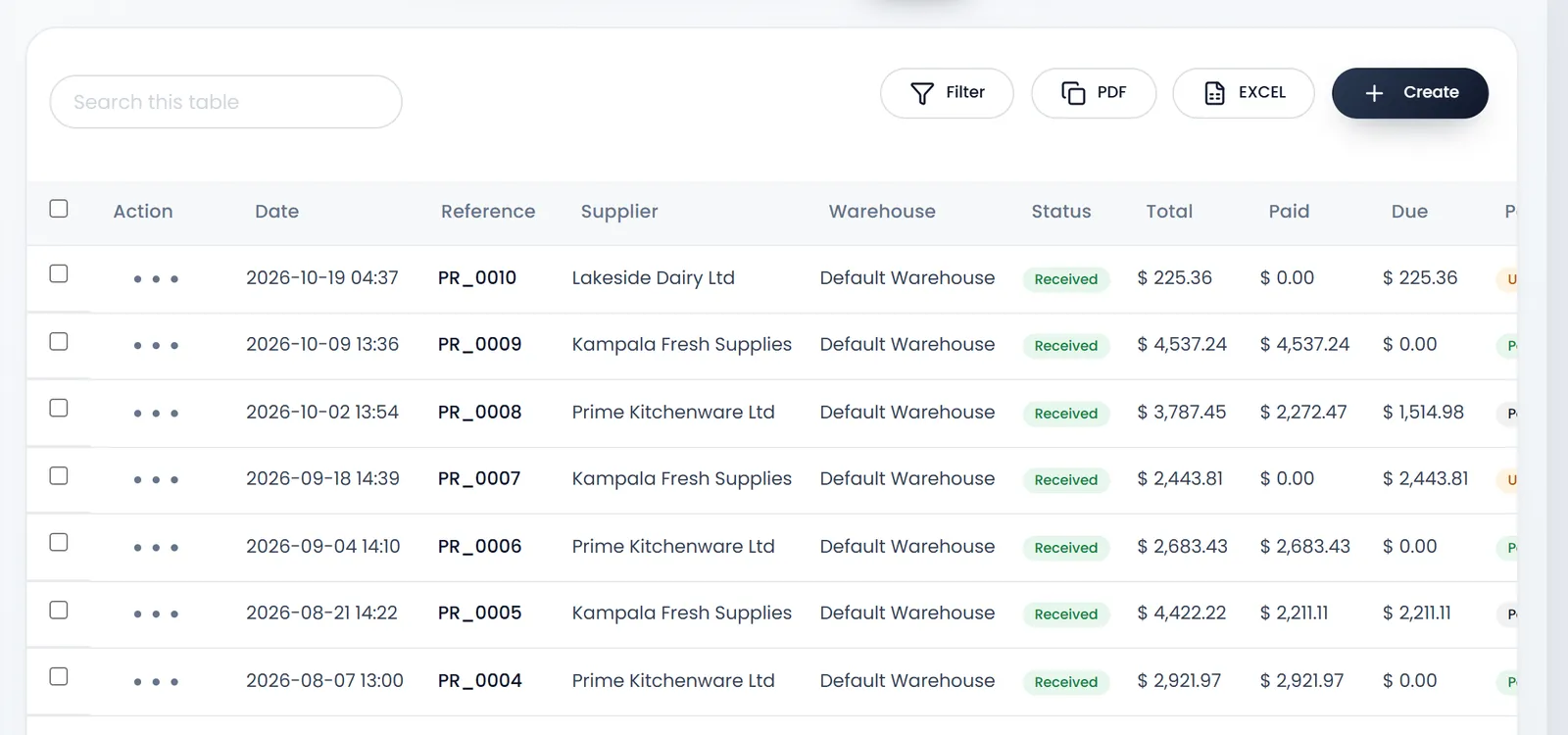The width and height of the screenshot is (1568, 735).
Task: Sort by the Total column header
Action: (x=1170, y=212)
